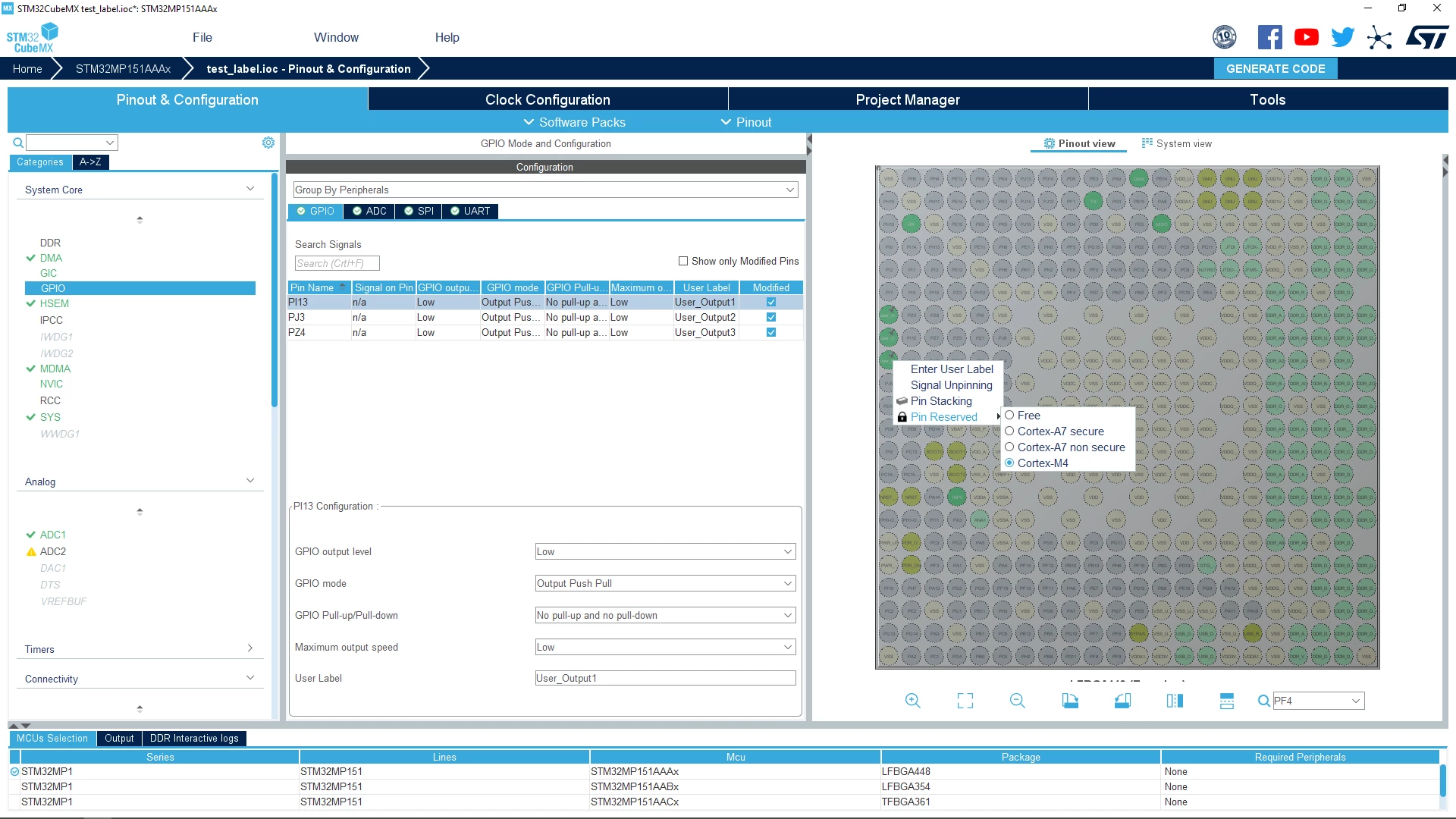Choose Signal Unpinning from context menu
The image size is (1456, 819).
[951, 385]
